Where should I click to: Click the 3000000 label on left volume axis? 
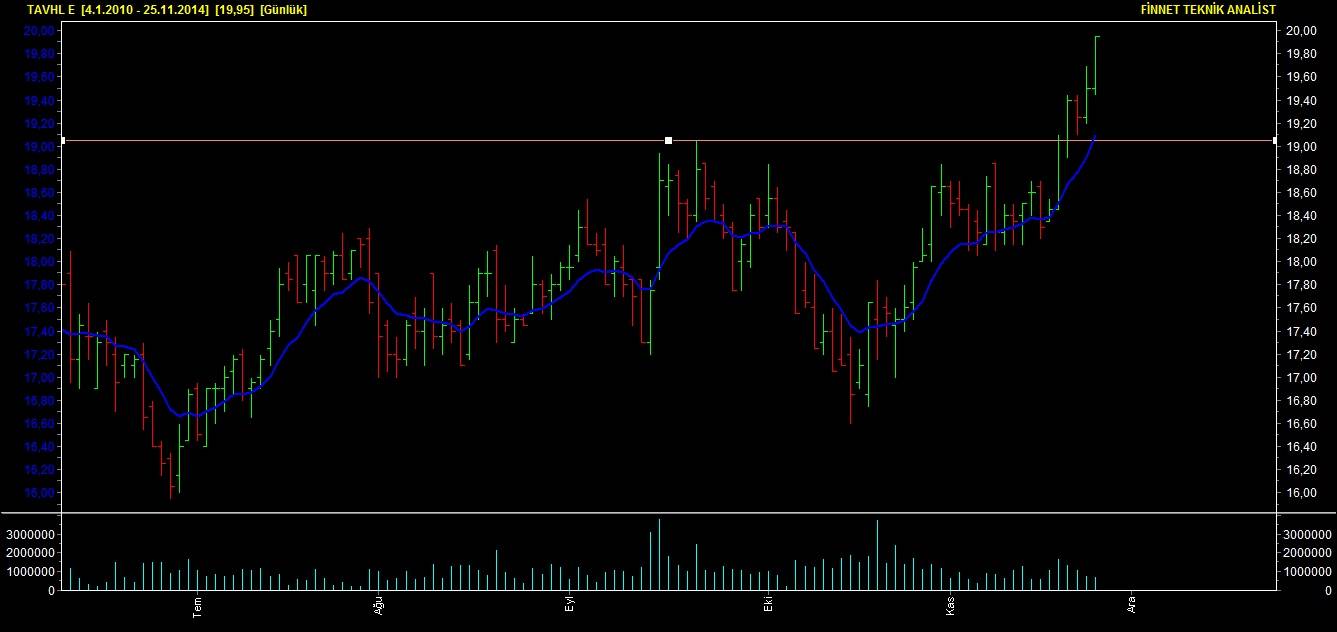click(x=30, y=533)
